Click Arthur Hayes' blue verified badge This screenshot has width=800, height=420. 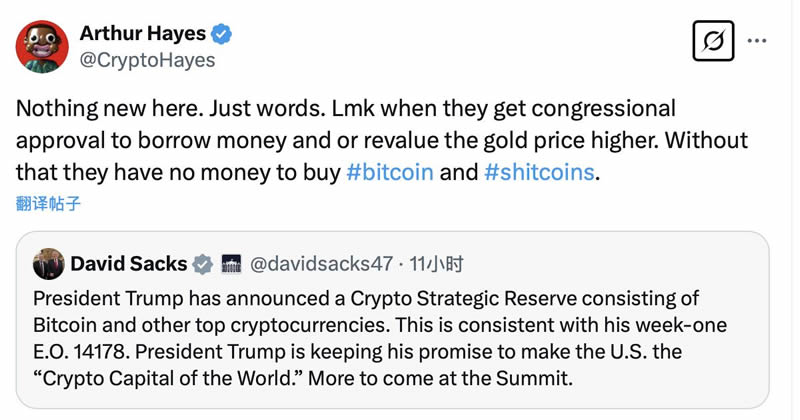pos(222,33)
